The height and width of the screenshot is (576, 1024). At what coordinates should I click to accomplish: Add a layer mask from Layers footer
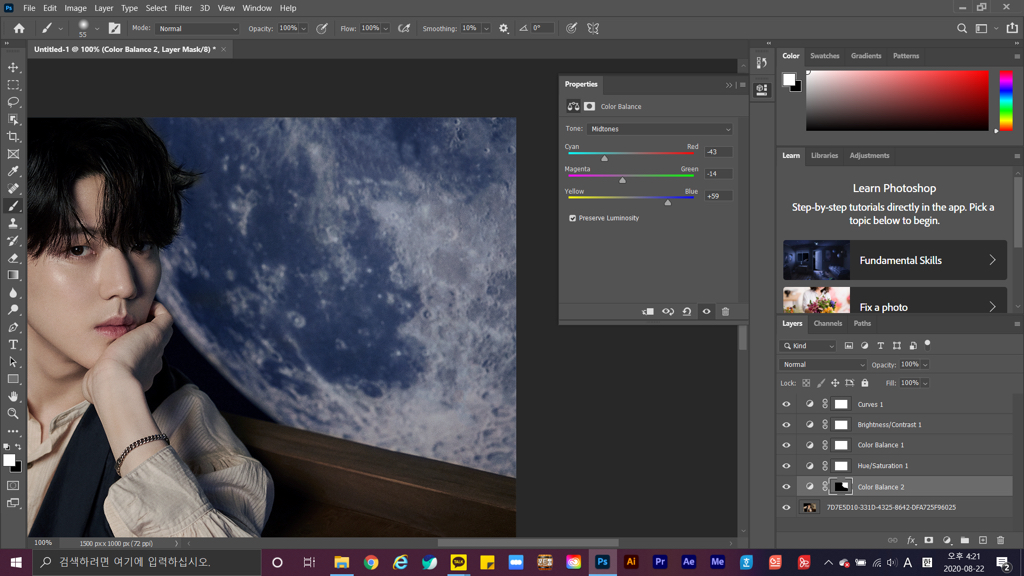coord(929,540)
